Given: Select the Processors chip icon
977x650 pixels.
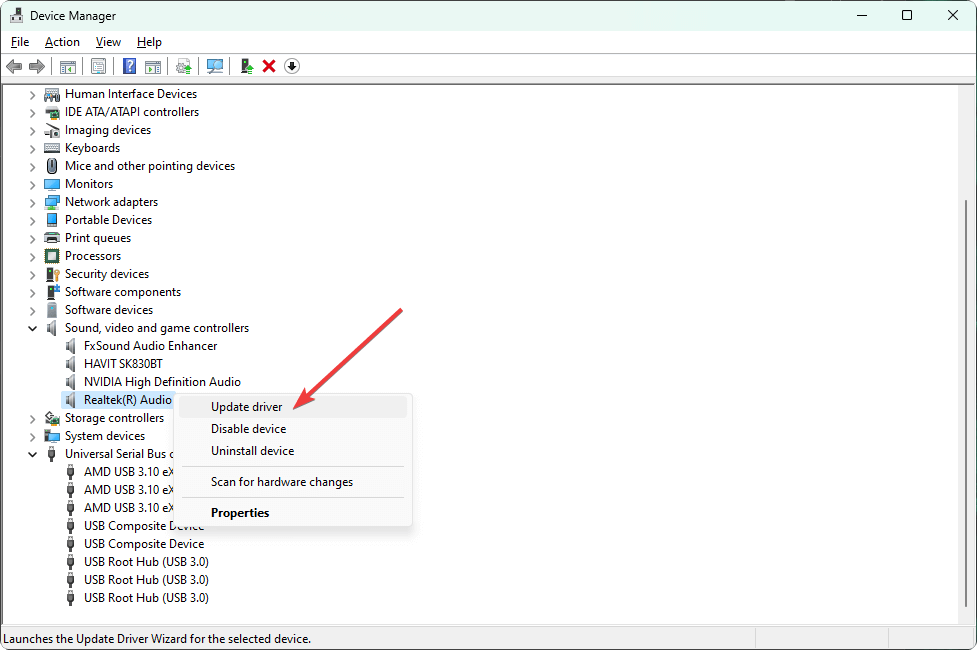Looking at the screenshot, I should (x=52, y=256).
